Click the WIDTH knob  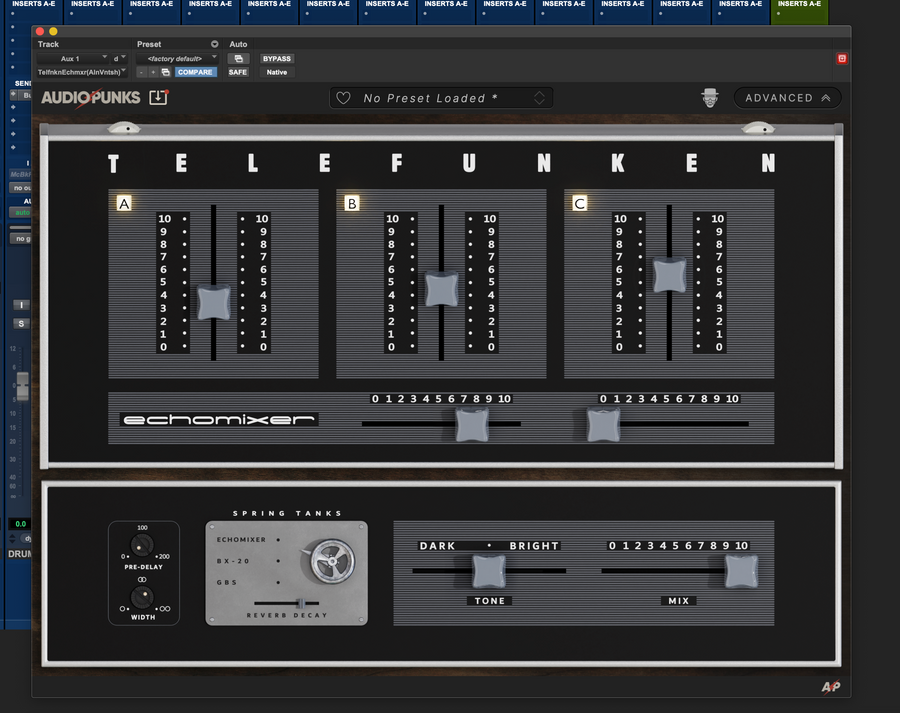point(142,597)
